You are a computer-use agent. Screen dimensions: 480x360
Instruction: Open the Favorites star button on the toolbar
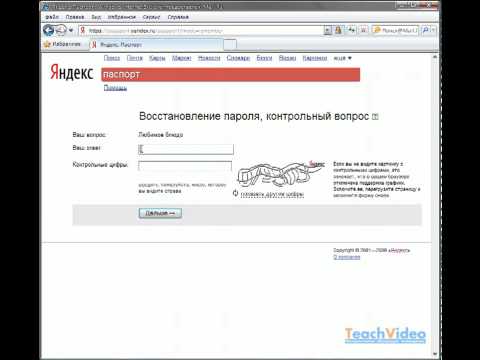[62, 44]
